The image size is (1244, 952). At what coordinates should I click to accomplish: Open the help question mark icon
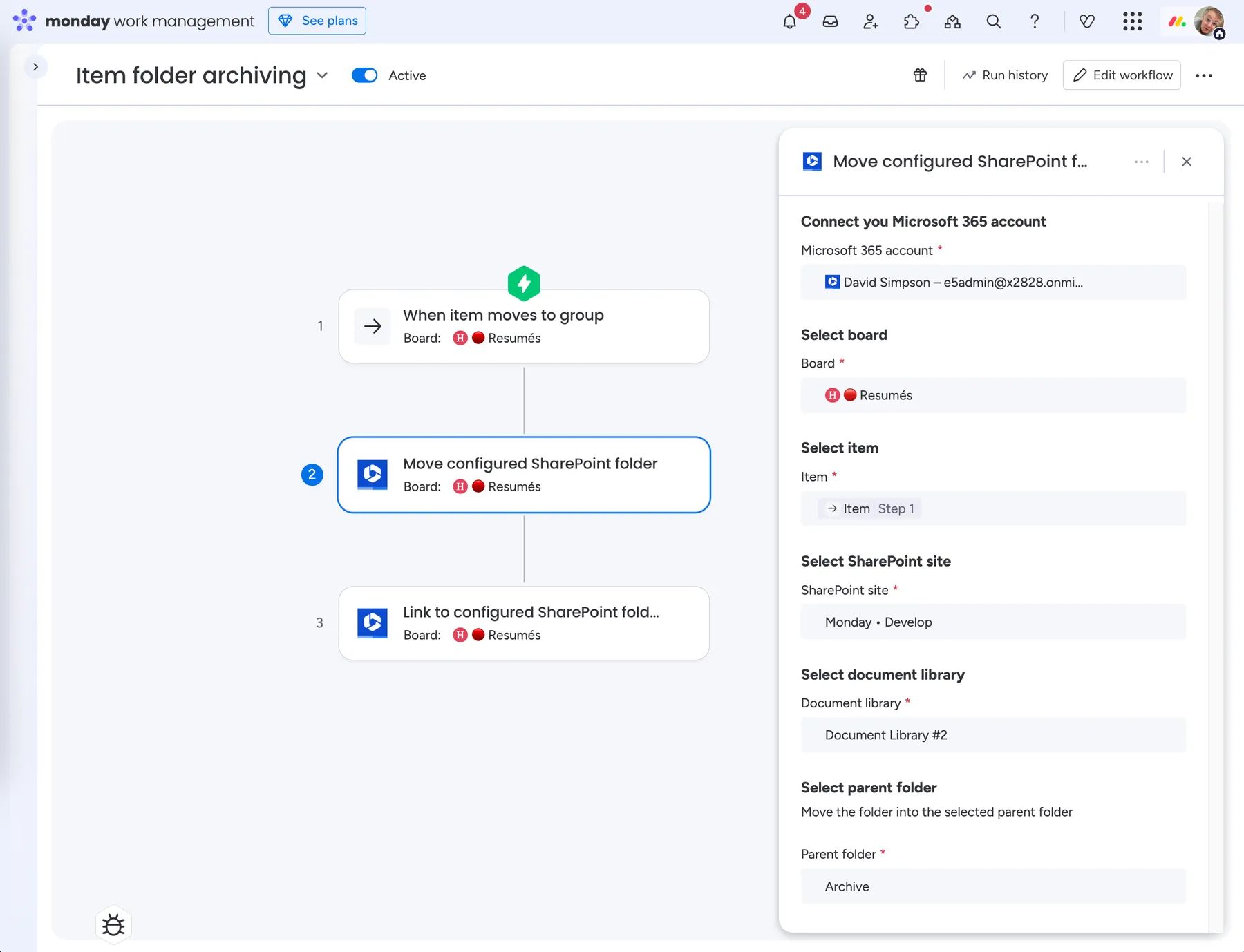[1035, 21]
